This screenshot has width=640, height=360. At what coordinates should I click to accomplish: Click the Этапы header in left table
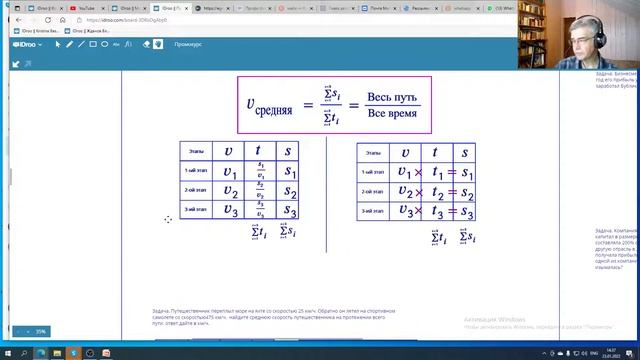(196, 151)
